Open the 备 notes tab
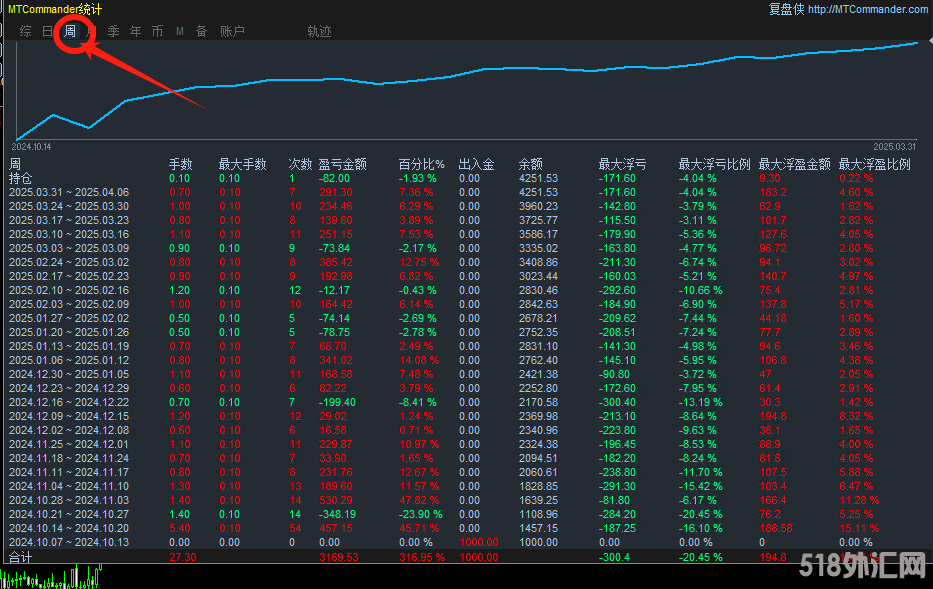This screenshot has width=933, height=589. tap(201, 31)
